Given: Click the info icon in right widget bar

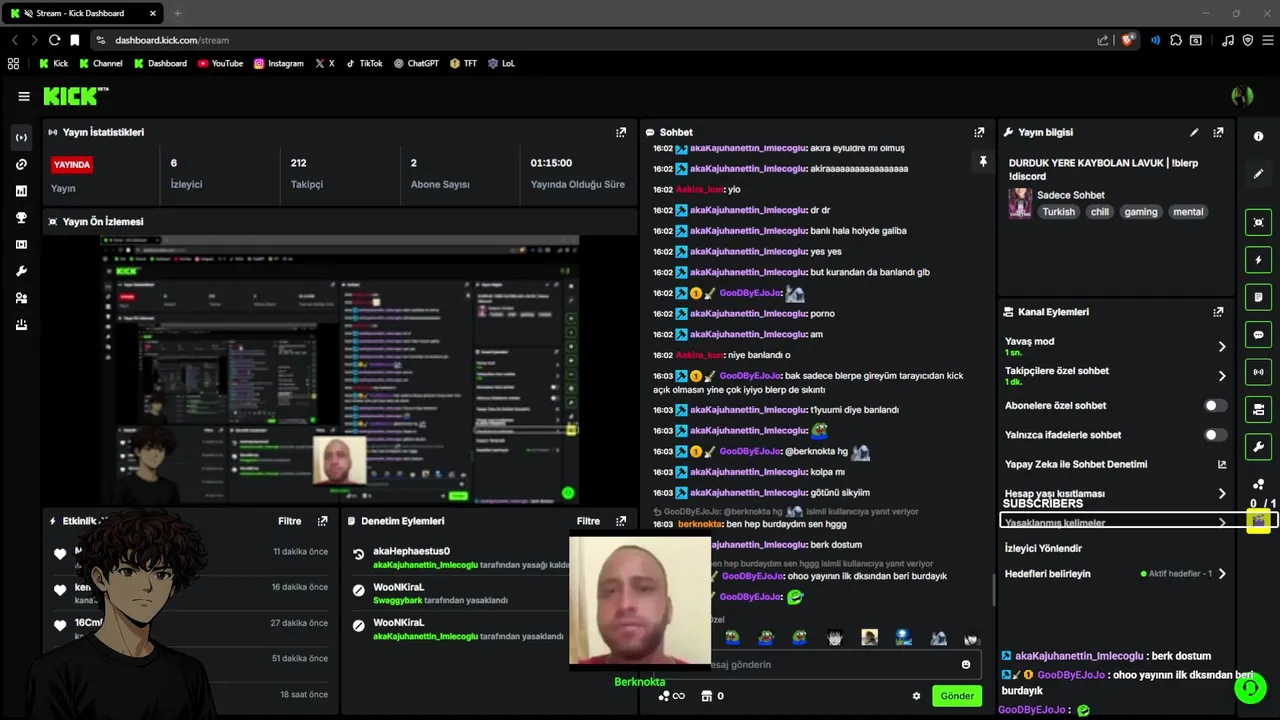Looking at the screenshot, I should point(1258,137).
